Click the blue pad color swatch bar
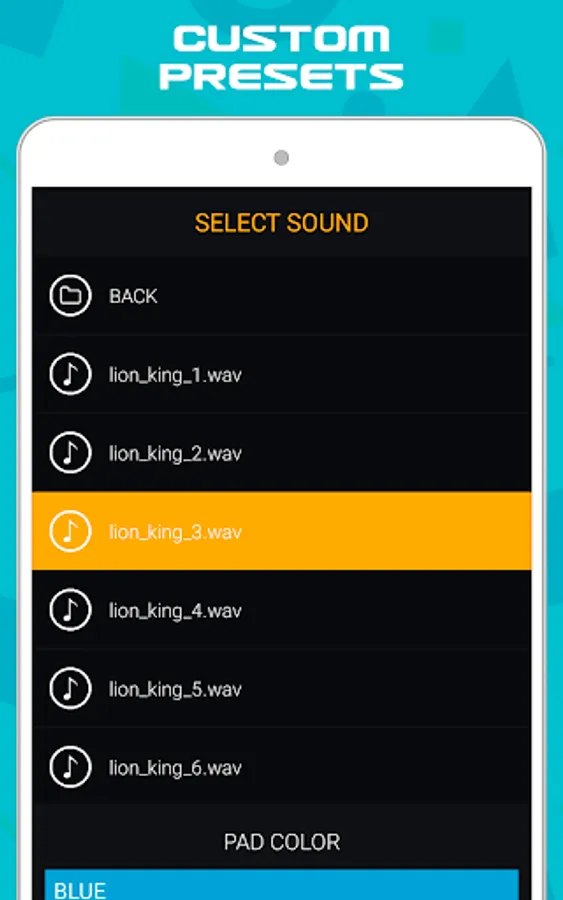The height and width of the screenshot is (900, 563). pos(281,885)
